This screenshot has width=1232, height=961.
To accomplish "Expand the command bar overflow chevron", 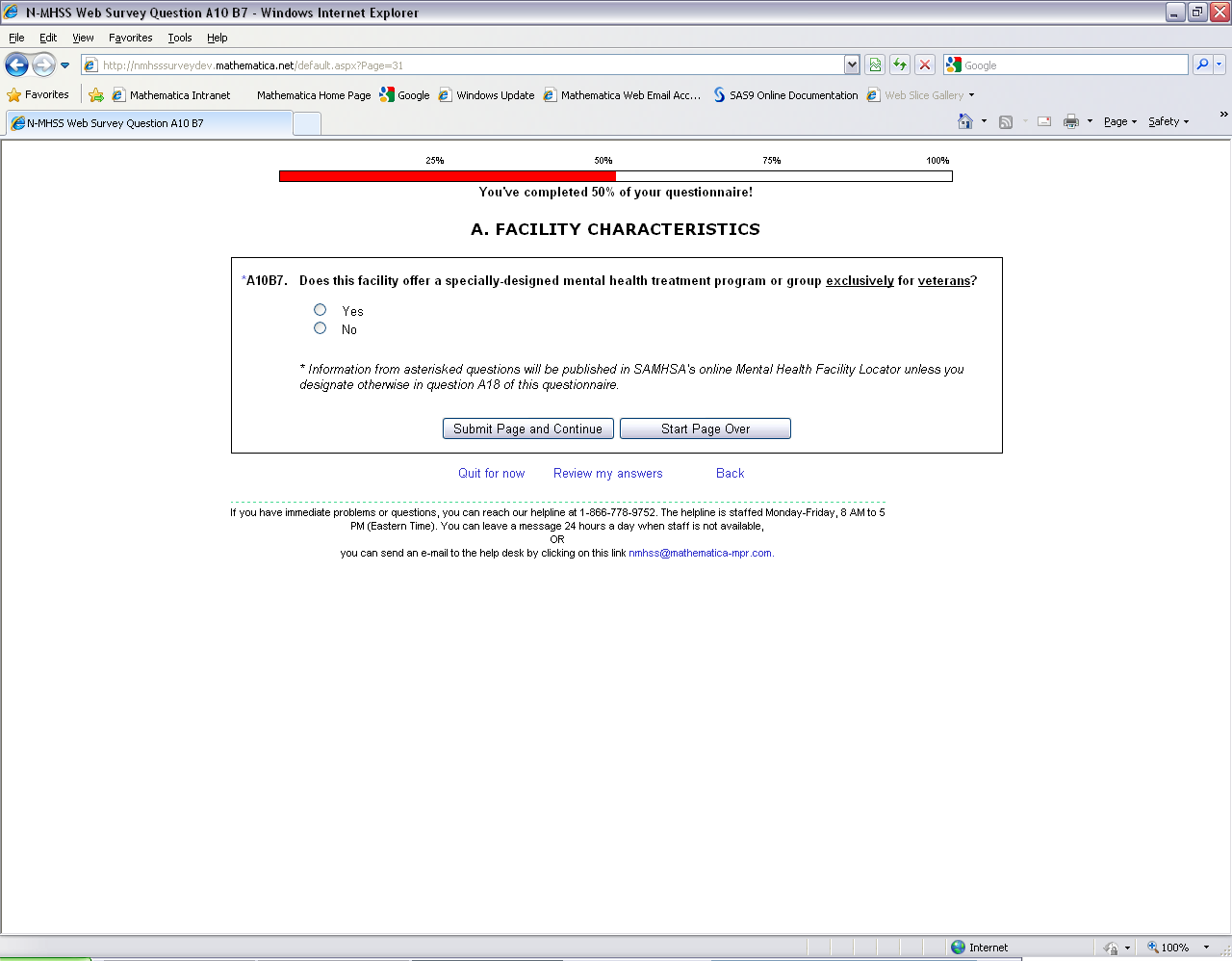I will 1223,115.
